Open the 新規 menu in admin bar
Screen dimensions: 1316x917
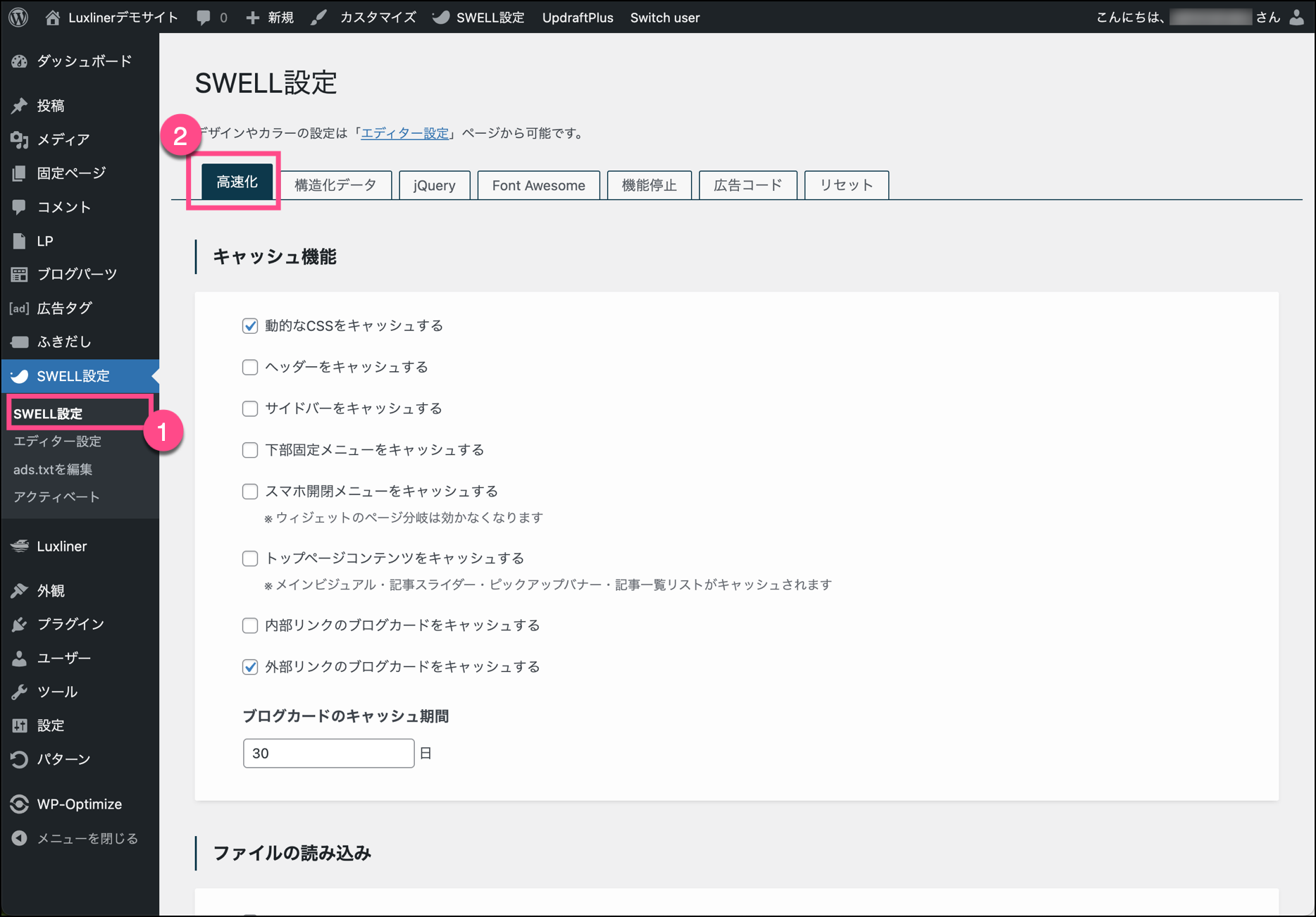[270, 18]
